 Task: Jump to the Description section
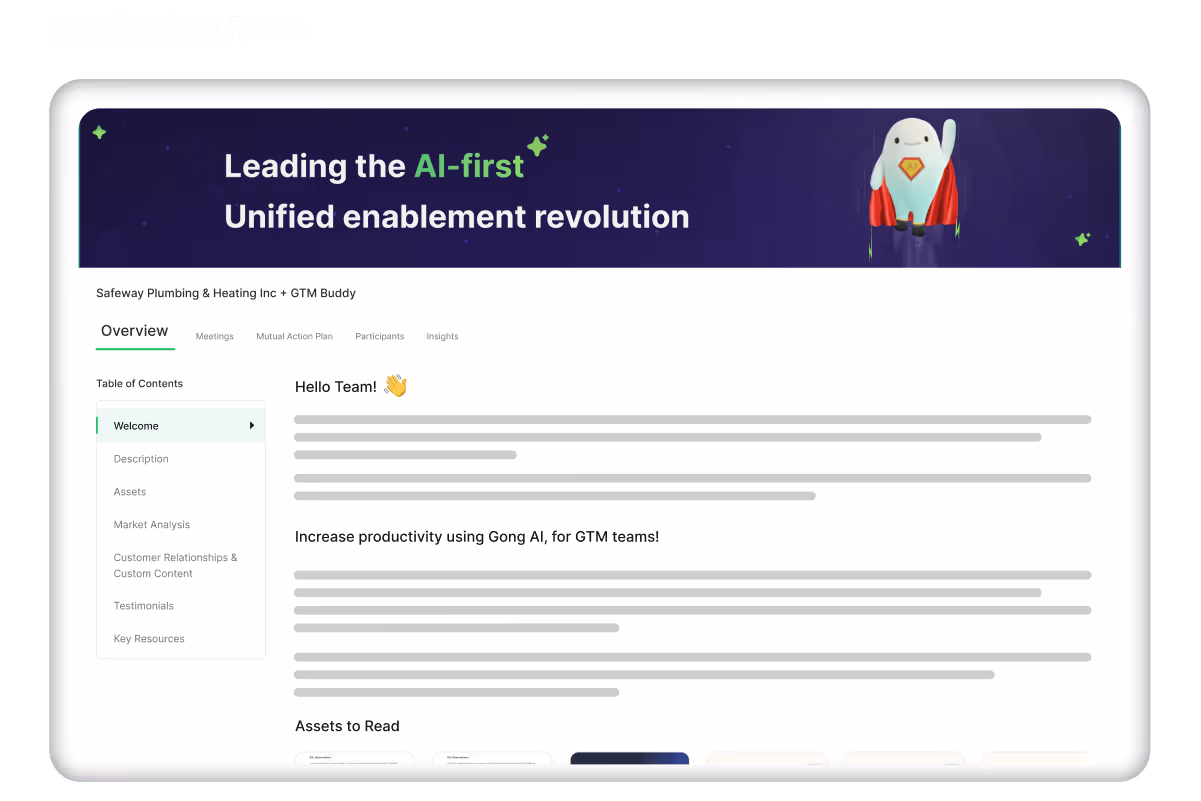point(141,459)
